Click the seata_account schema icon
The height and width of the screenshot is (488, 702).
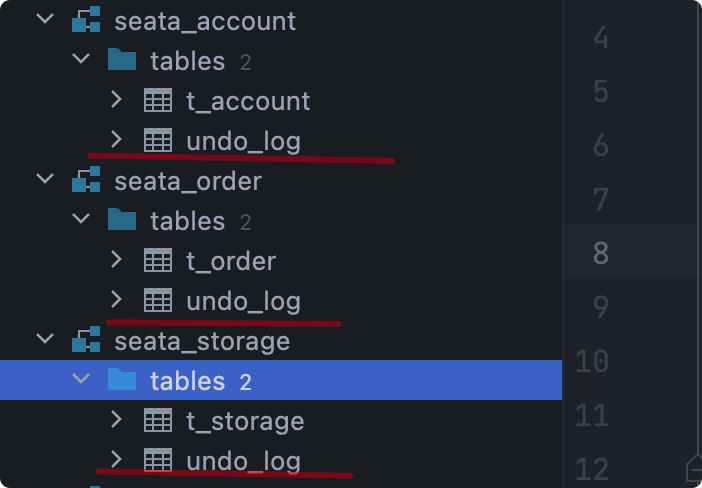[86, 21]
